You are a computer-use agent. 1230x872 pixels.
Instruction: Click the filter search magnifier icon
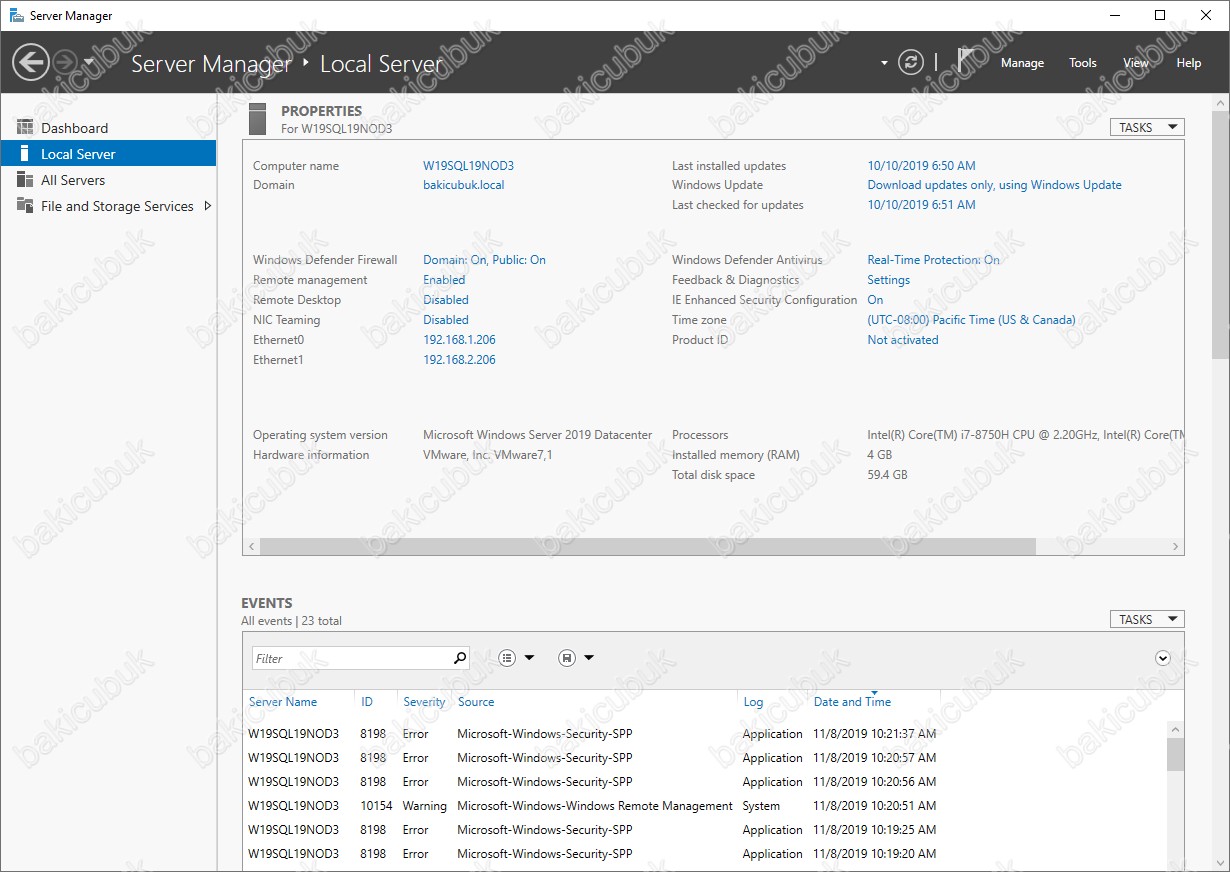[460, 658]
